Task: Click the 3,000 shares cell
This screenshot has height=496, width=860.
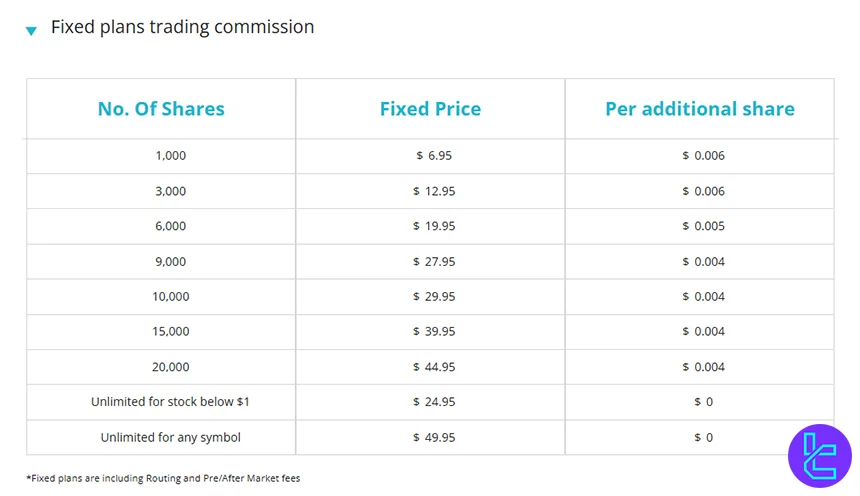Action: pyautogui.click(x=170, y=191)
